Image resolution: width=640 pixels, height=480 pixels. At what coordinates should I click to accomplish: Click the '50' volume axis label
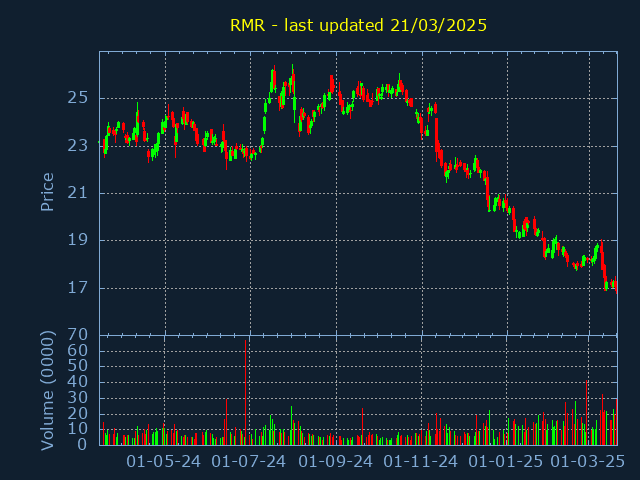coord(78,366)
